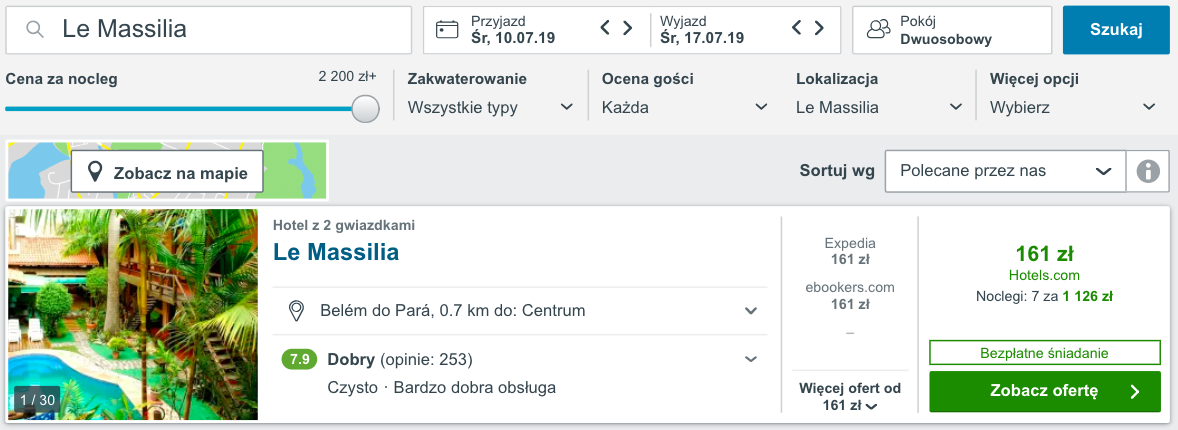The width and height of the screenshot is (1178, 430).
Task: Click the Zobacz ofertę button
Action: (x=1044, y=391)
